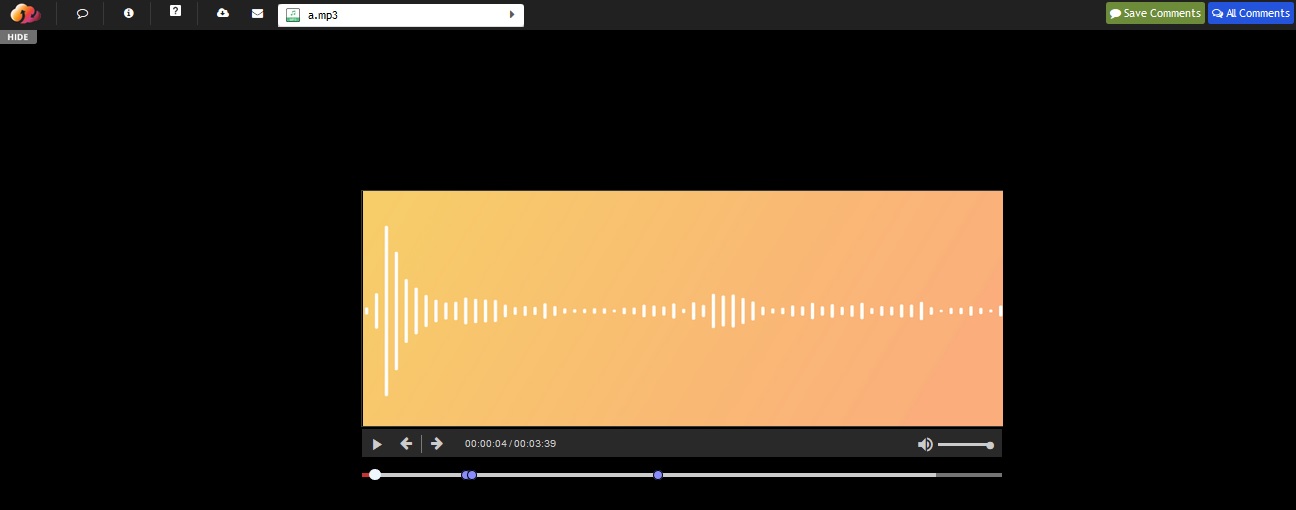The height and width of the screenshot is (510, 1296).
Task: Click the audio file icon beside a.mp3
Action: pyautogui.click(x=292, y=15)
